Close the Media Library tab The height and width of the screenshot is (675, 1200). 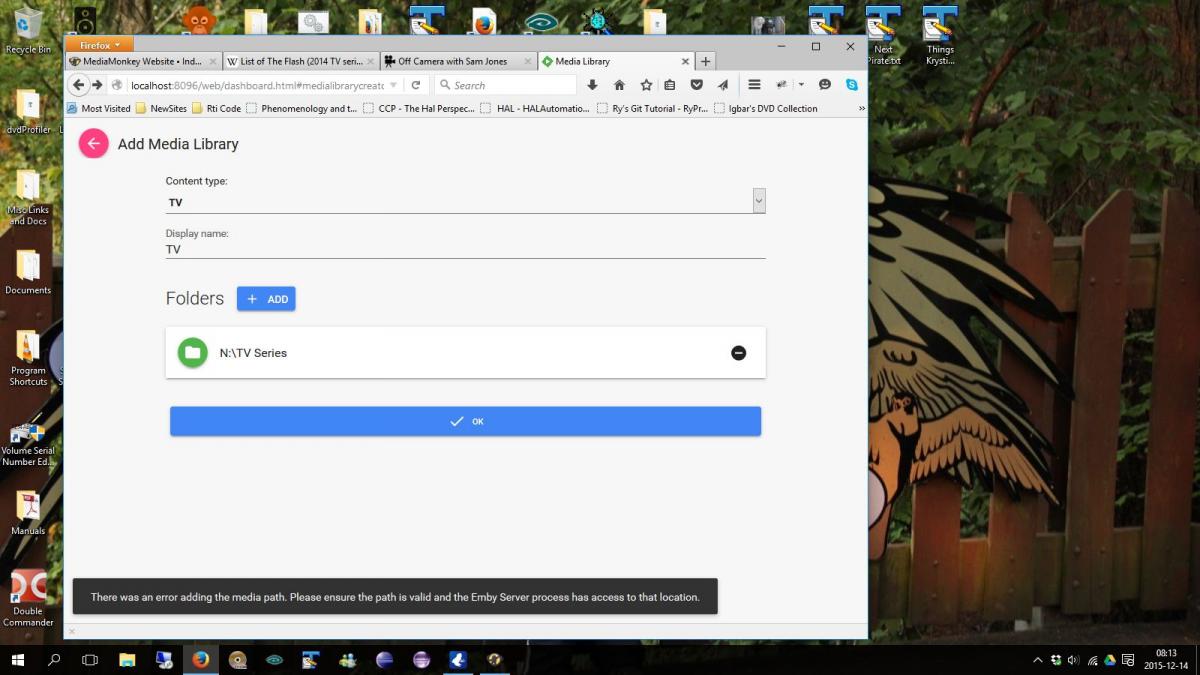[x=685, y=61]
